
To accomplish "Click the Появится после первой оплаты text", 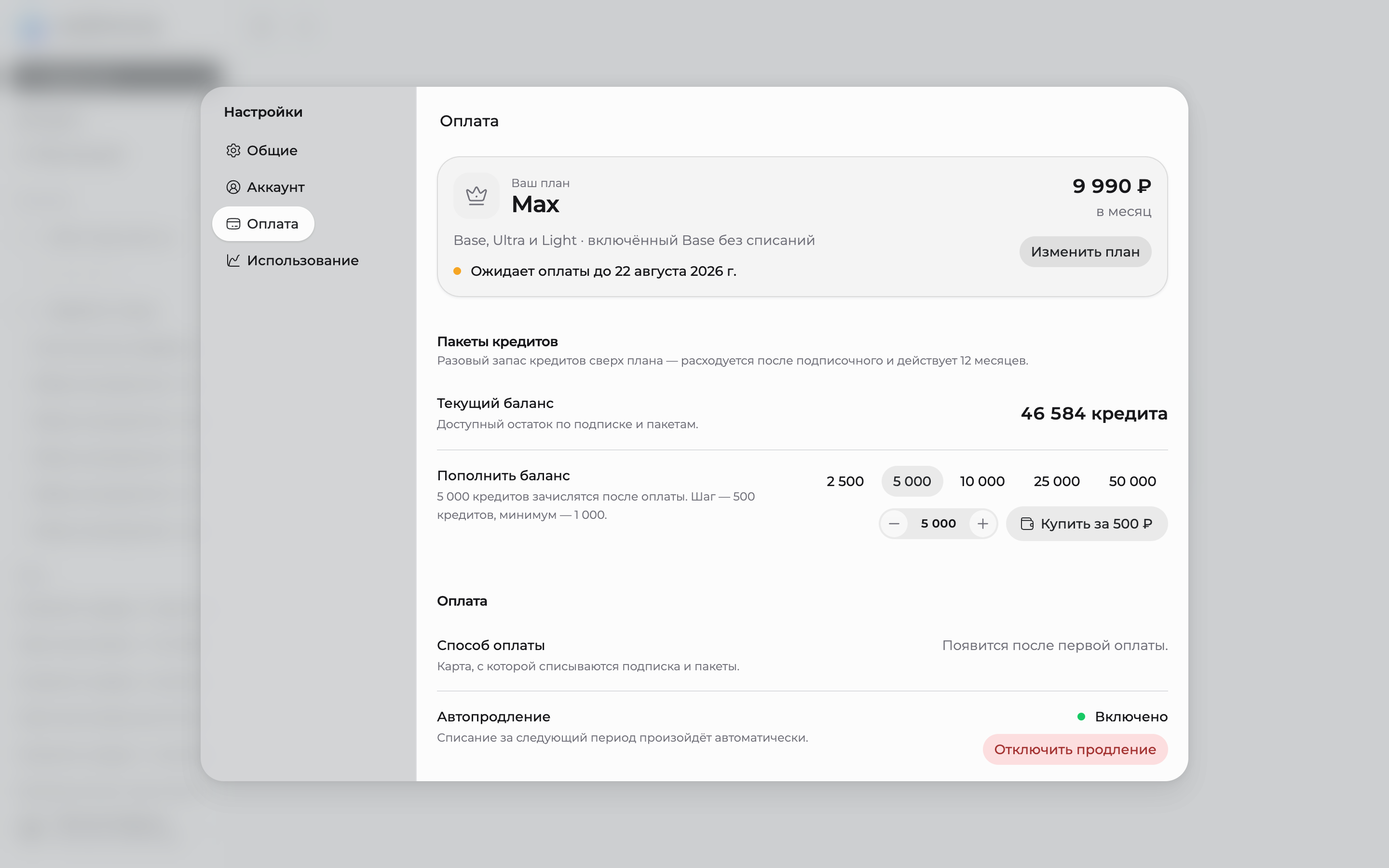I will click(x=1055, y=645).
